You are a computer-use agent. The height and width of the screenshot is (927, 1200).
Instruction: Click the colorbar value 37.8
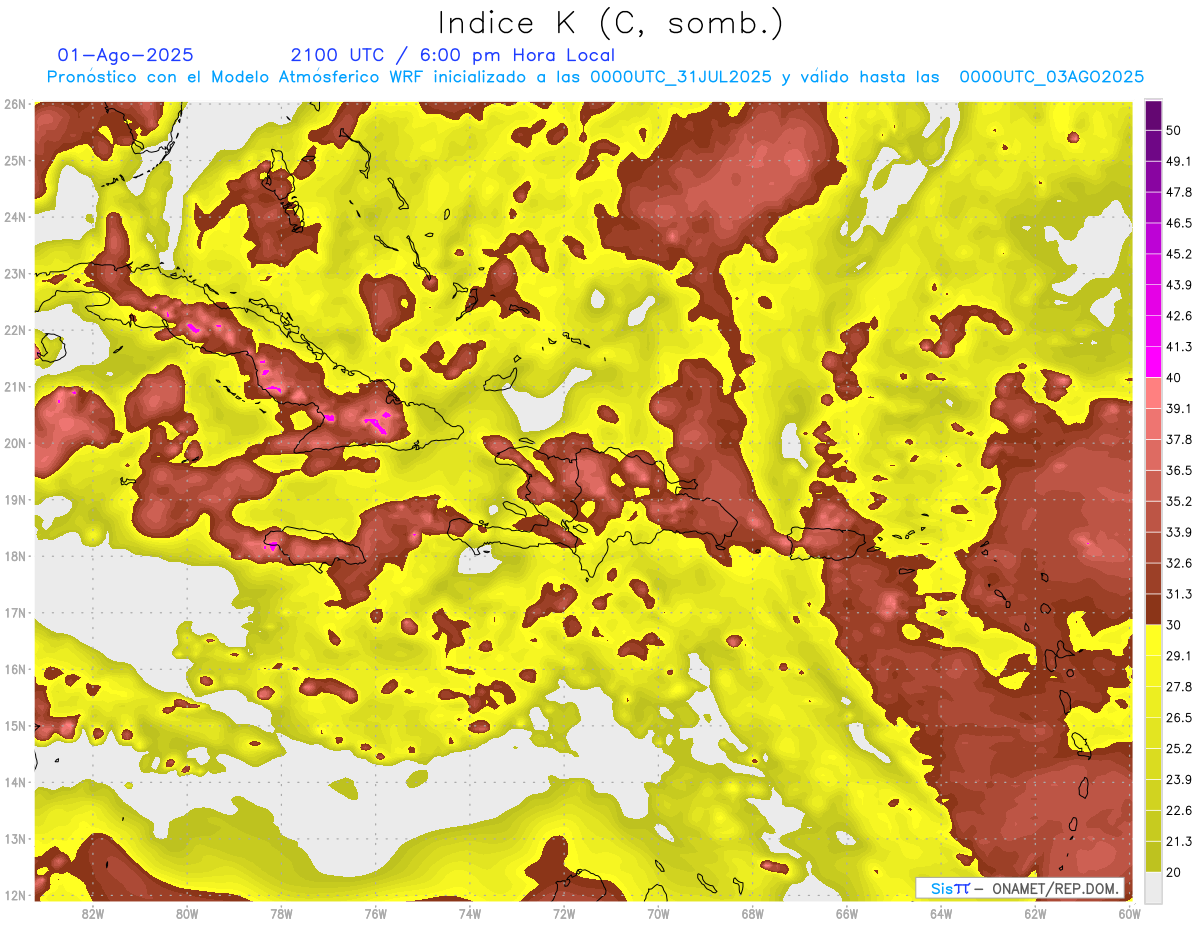click(x=1179, y=439)
